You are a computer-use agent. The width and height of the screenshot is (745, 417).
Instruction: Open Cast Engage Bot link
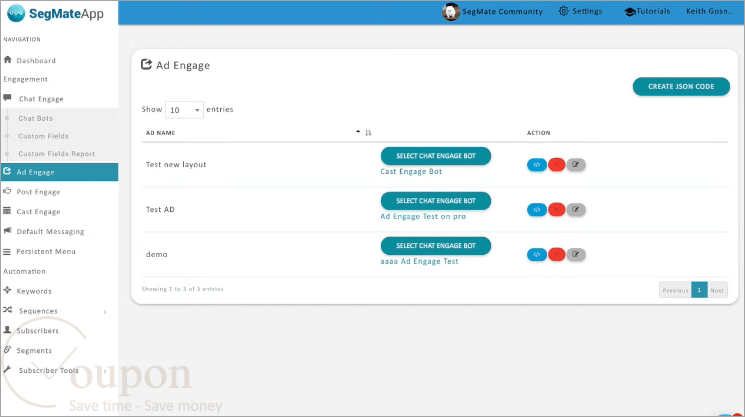(411, 171)
